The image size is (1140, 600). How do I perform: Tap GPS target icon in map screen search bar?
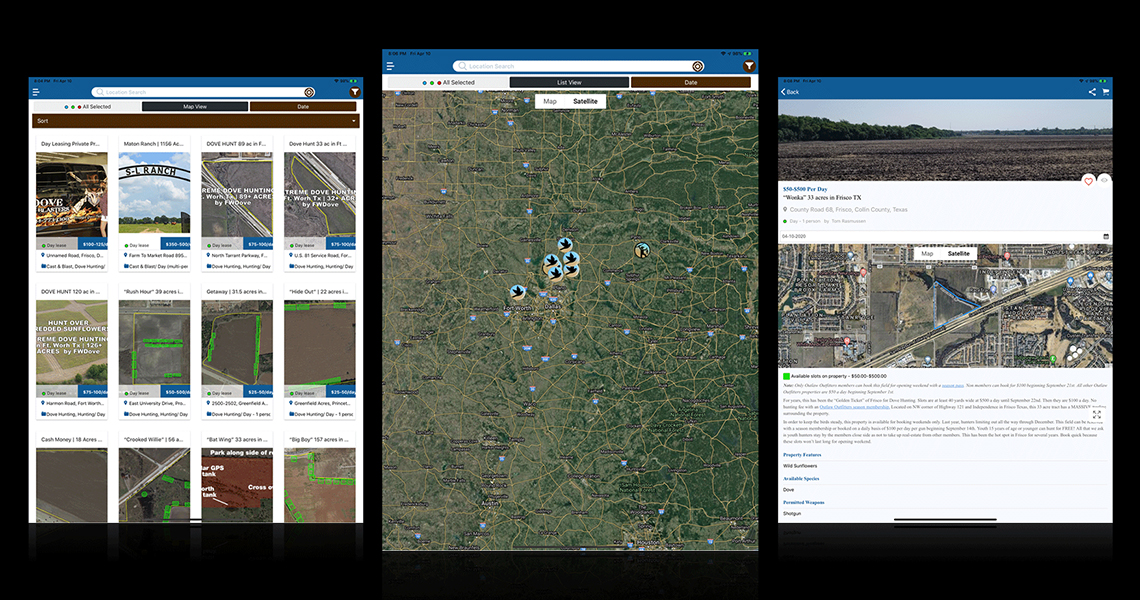point(697,66)
